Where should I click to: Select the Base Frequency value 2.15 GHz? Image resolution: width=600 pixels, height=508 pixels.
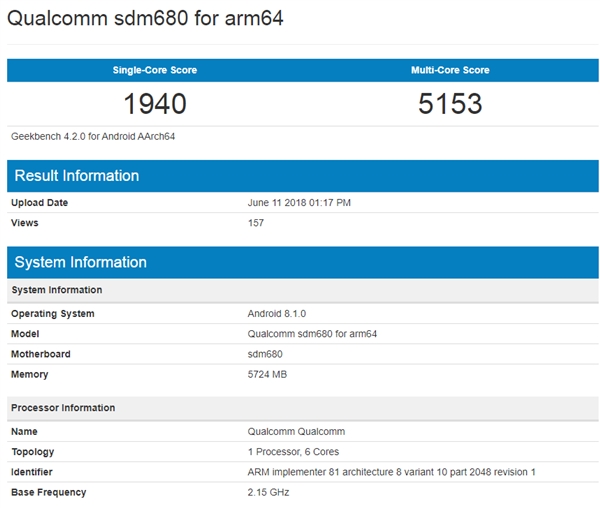(x=268, y=492)
